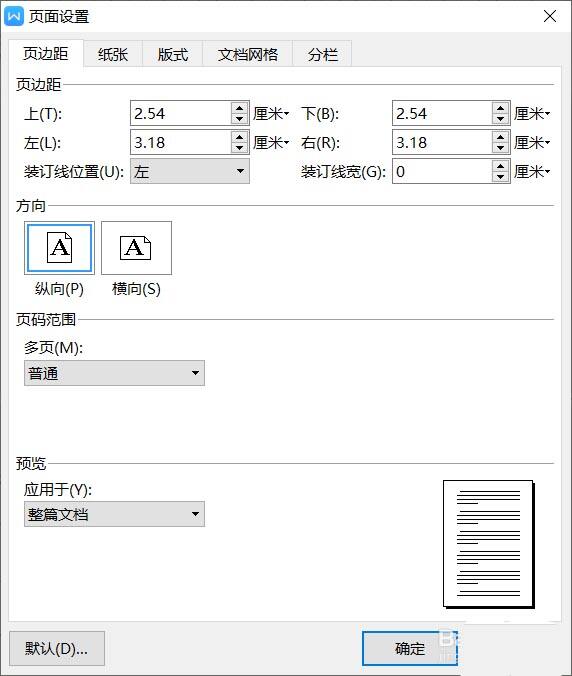Click the 确定 button
Viewport: 572px width, 676px height.
point(409,648)
